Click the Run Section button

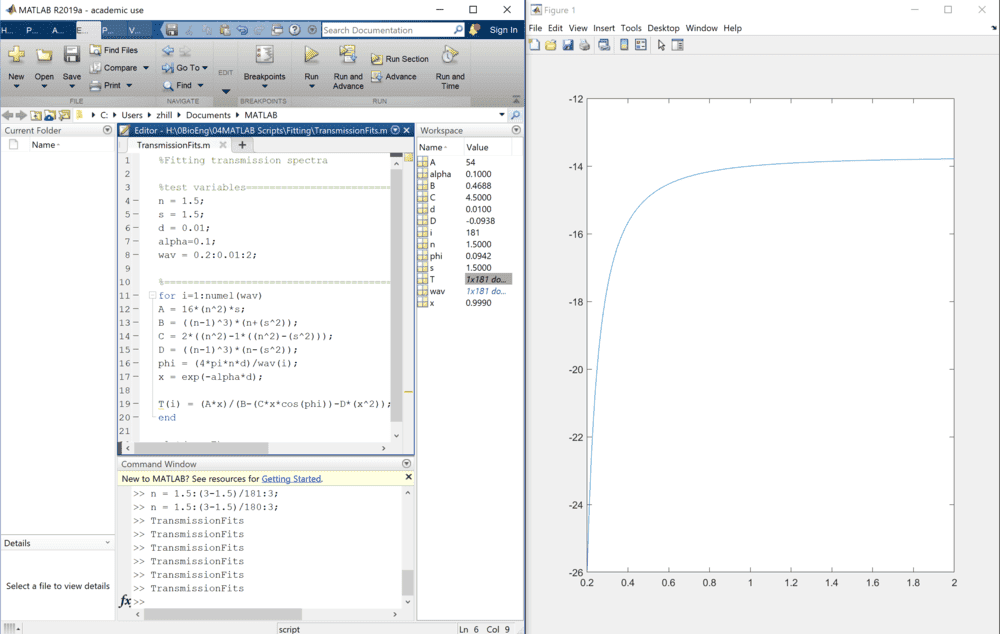401,59
